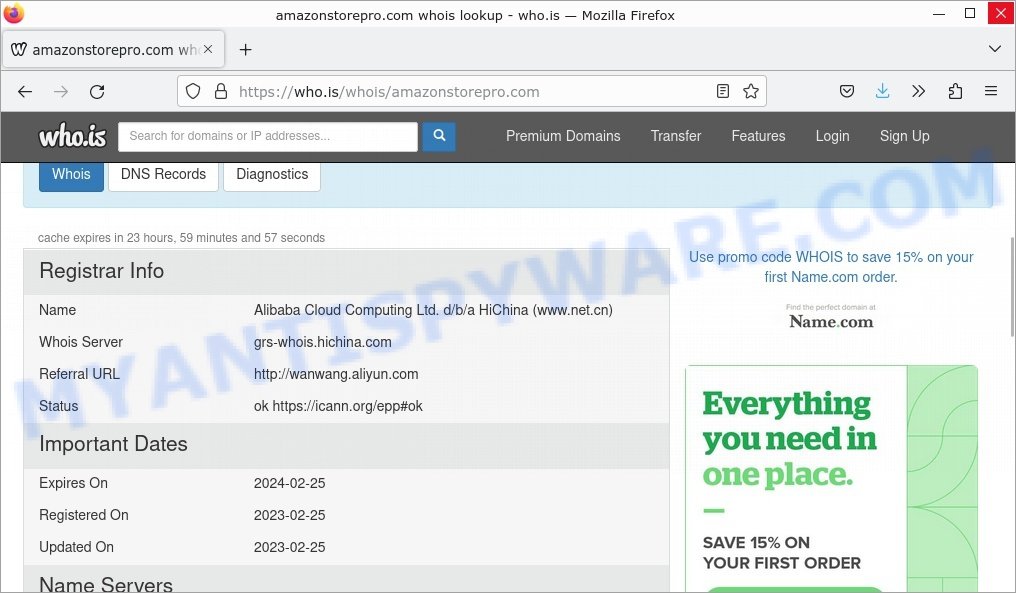This screenshot has height=593, width=1016.
Task: Click the status ok https://icann.org/epp#ok text
Action: 338,406
